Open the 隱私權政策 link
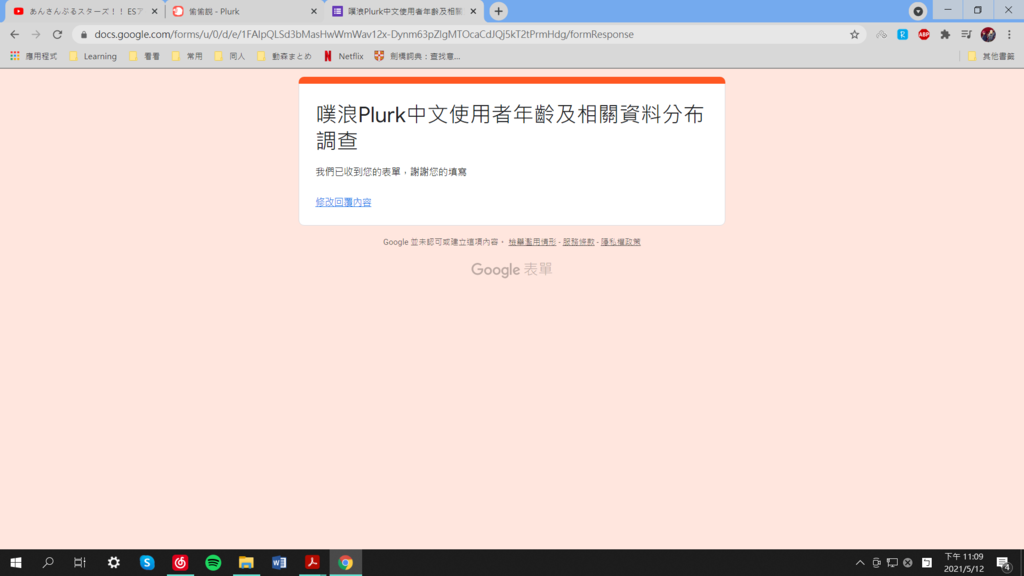The height and width of the screenshot is (576, 1024). pos(620,242)
